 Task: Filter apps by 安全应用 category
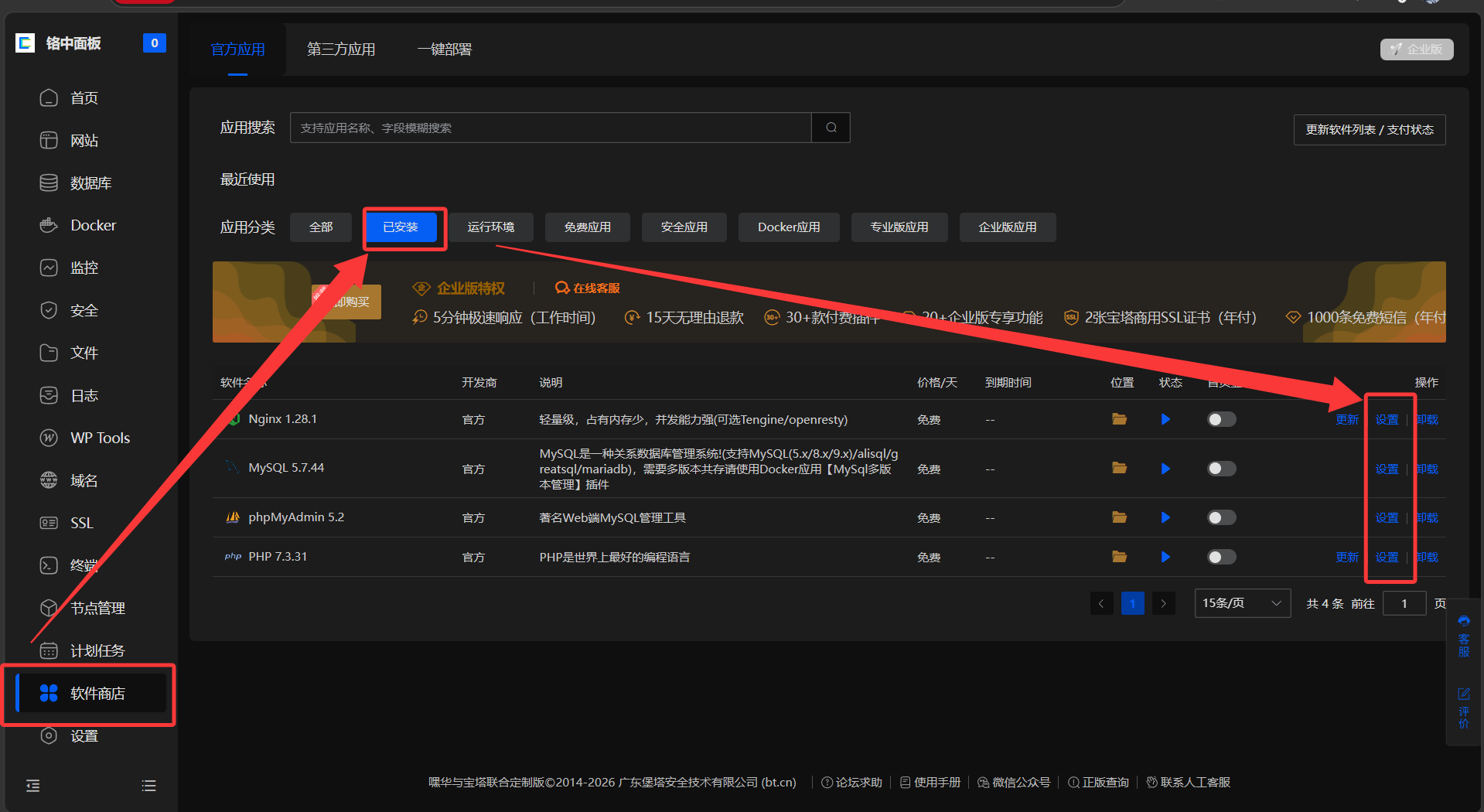(x=684, y=227)
